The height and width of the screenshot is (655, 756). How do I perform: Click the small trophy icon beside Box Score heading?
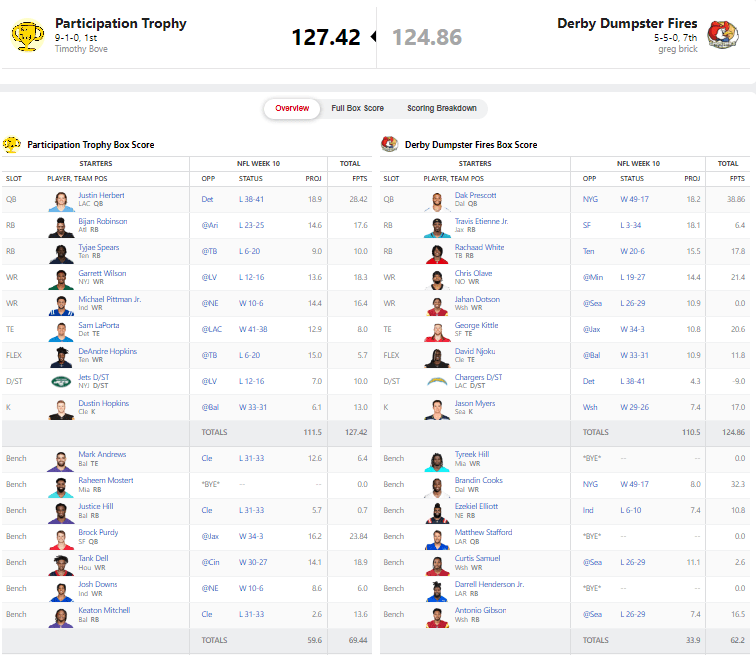[12, 145]
